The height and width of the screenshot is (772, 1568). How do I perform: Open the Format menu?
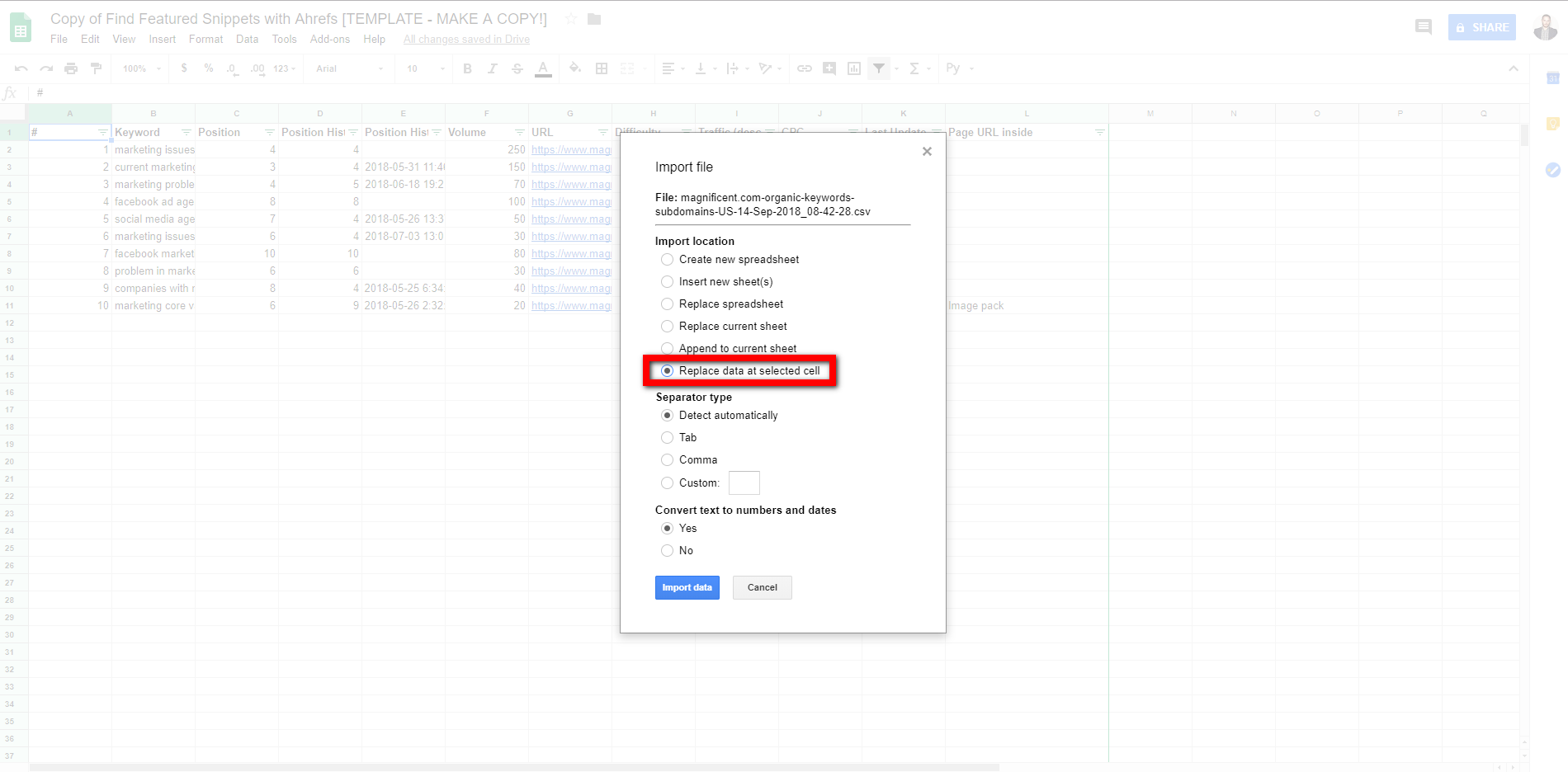tap(205, 39)
